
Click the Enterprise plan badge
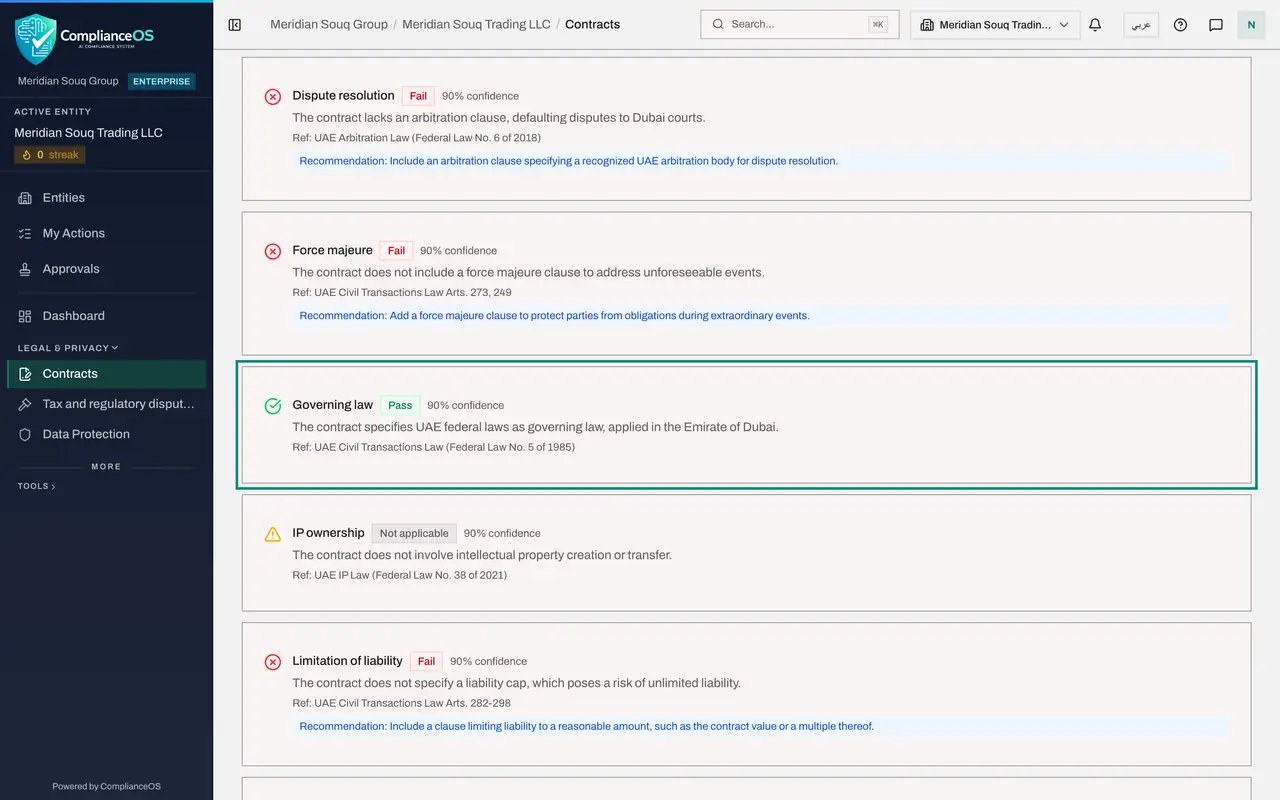pyautogui.click(x=161, y=81)
